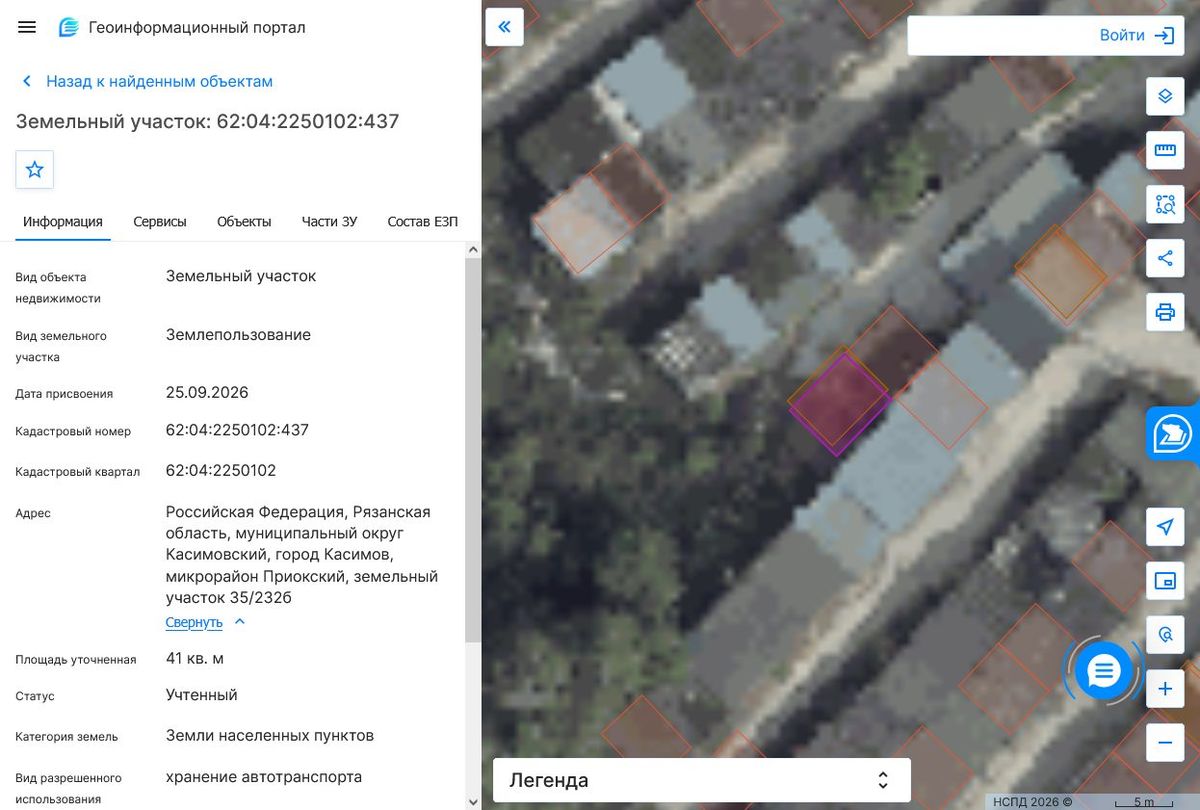
Task: Collapse the address with Свернуть
Action: pos(205,622)
